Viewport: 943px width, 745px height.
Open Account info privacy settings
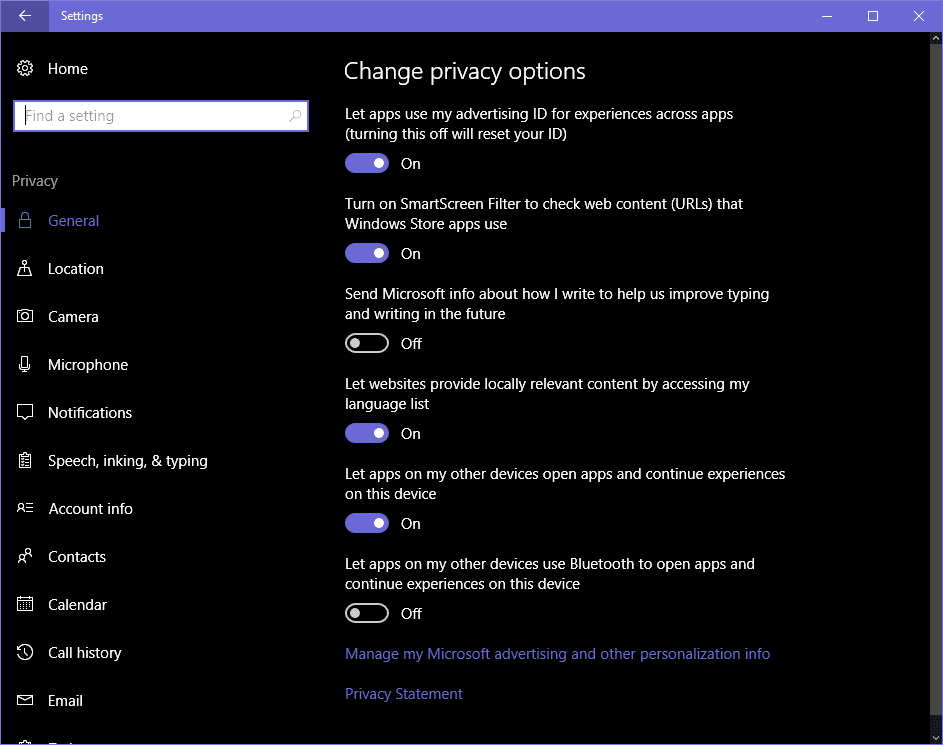[x=90, y=508]
